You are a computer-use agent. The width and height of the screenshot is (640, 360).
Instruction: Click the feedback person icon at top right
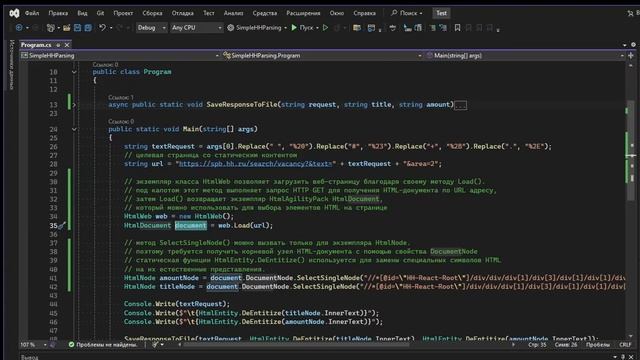[630, 13]
